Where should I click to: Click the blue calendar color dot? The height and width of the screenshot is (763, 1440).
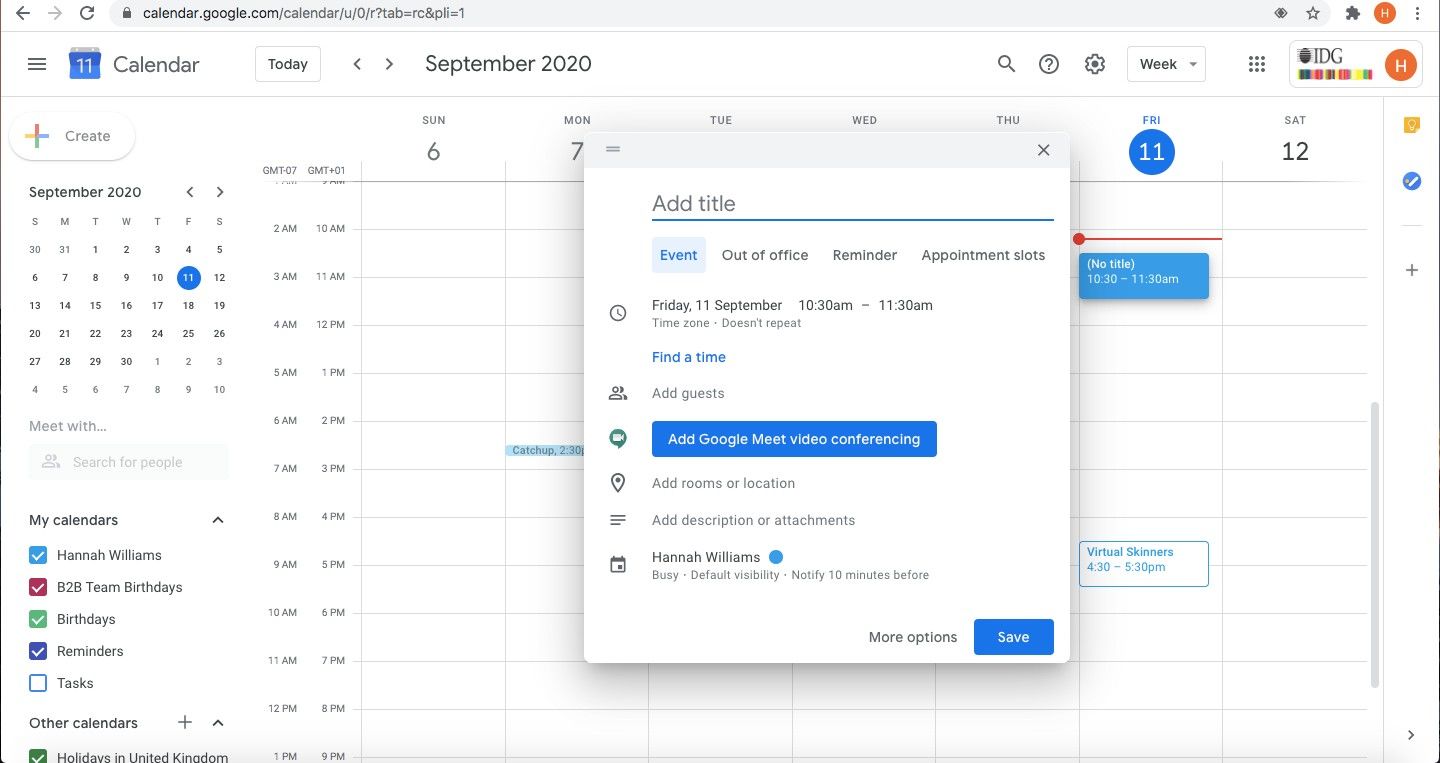point(775,557)
